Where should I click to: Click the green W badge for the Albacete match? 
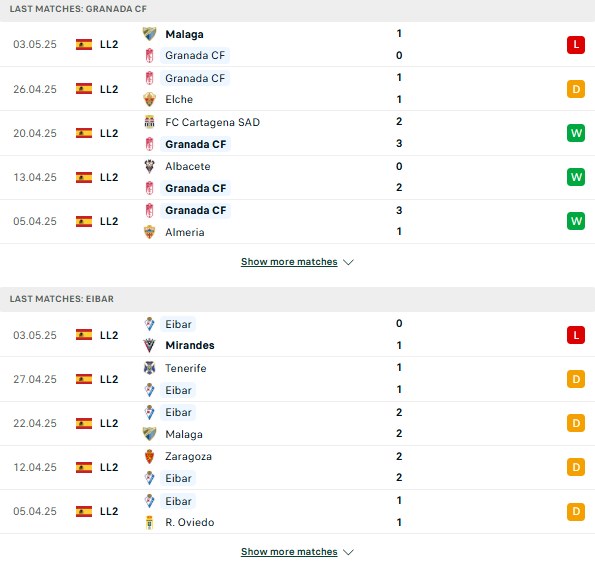click(576, 177)
